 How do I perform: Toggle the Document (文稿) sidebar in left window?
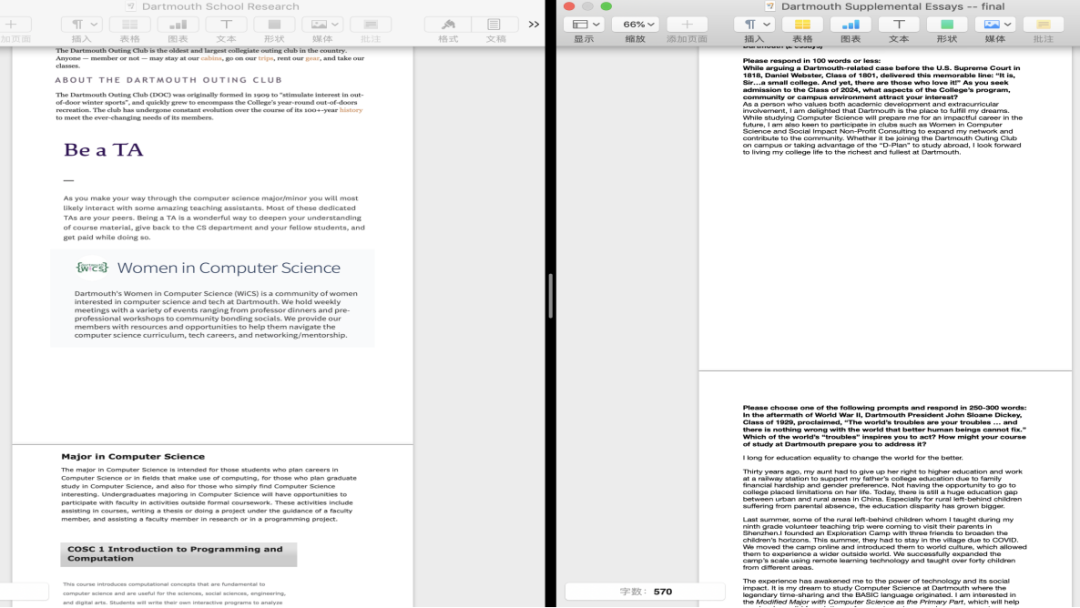tap(495, 25)
